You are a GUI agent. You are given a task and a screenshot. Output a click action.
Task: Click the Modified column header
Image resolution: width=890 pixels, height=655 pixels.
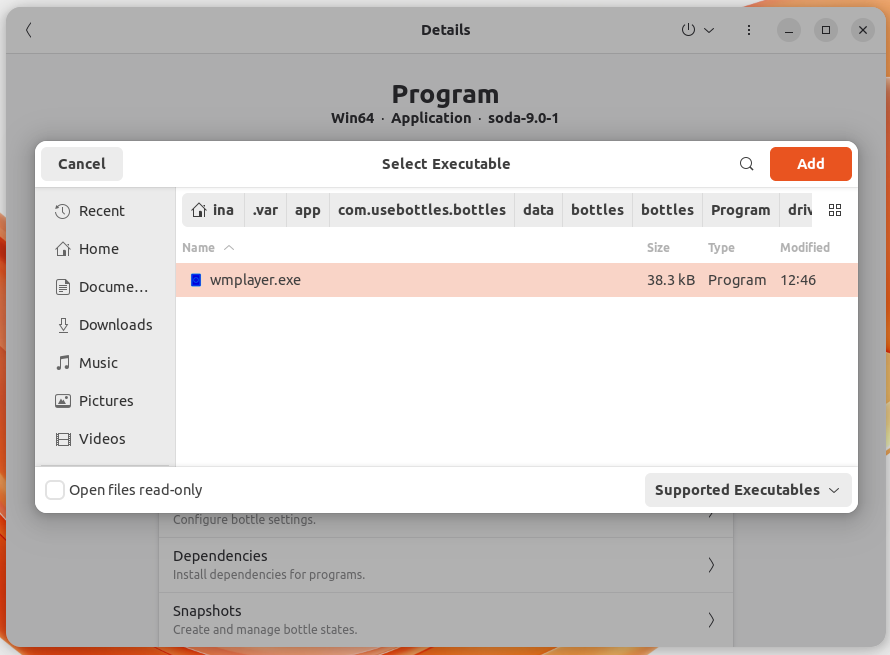coord(805,247)
